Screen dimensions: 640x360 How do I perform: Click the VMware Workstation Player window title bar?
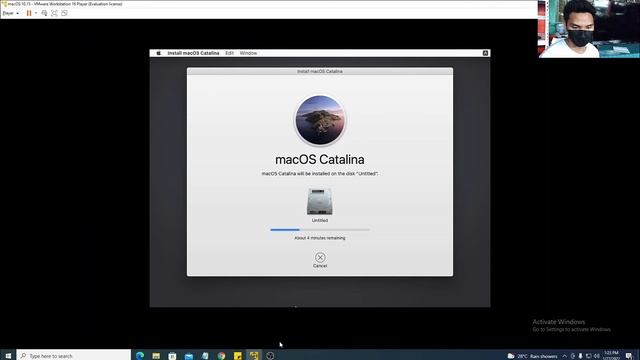(269, 4)
